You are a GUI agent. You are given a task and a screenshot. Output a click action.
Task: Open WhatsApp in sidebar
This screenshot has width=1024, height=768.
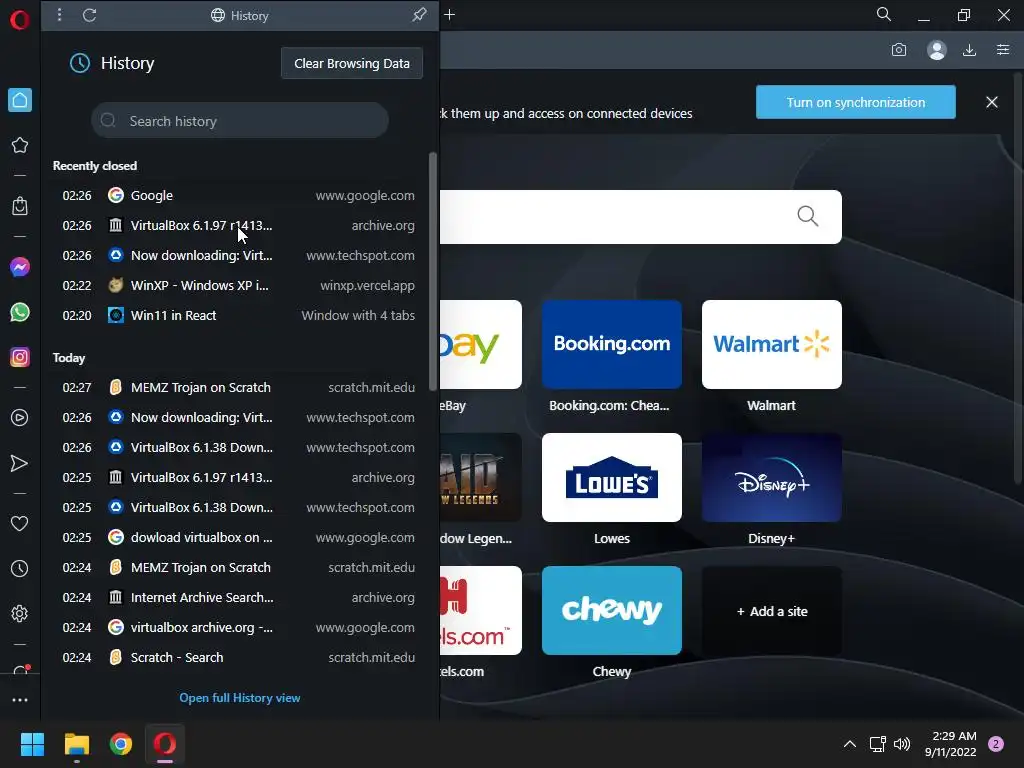click(20, 312)
